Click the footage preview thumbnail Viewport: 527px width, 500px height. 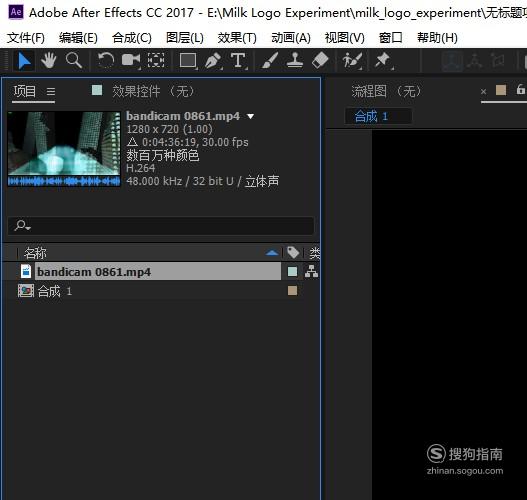tap(64, 149)
